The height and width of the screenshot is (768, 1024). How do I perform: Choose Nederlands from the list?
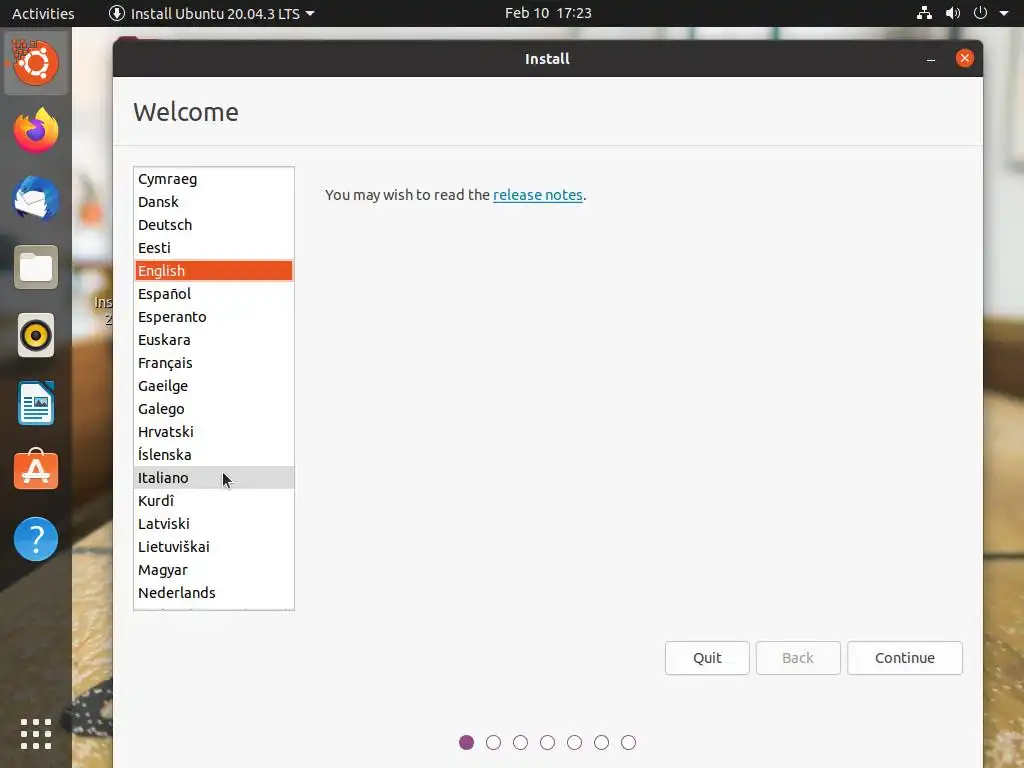[x=214, y=593]
